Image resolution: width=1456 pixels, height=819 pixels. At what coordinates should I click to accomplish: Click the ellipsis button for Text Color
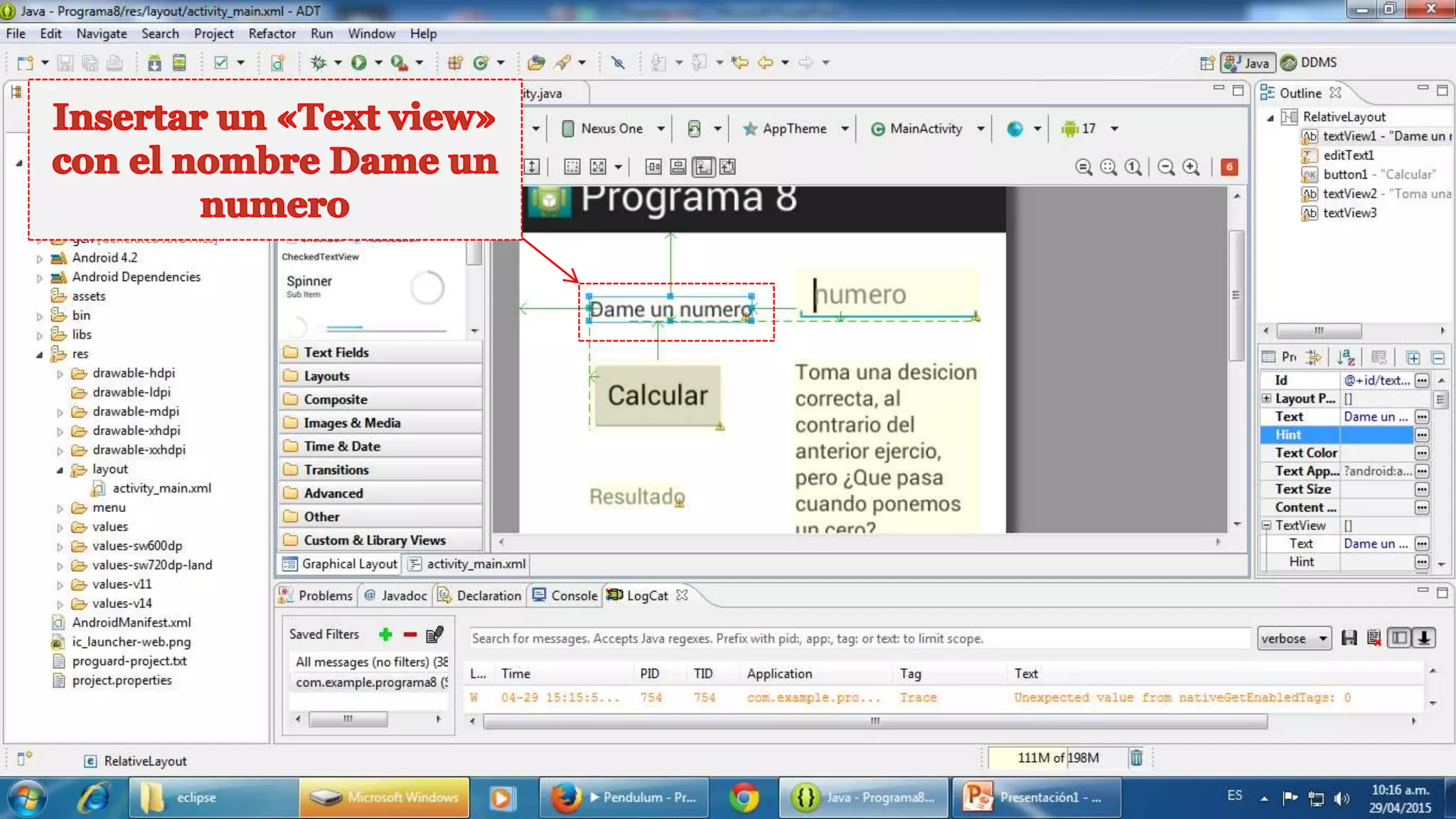(x=1421, y=453)
